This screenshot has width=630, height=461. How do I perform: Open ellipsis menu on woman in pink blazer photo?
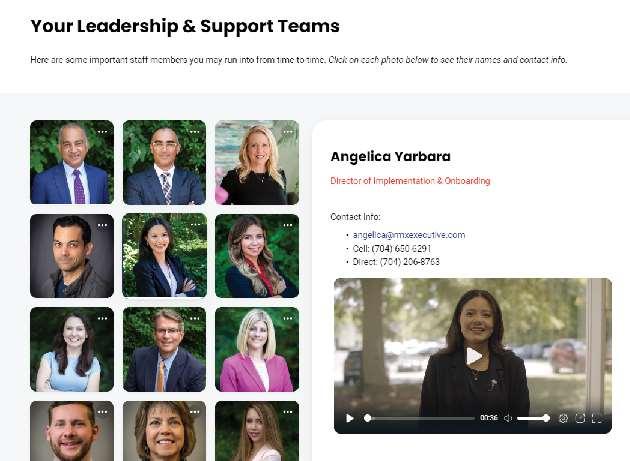click(288, 318)
